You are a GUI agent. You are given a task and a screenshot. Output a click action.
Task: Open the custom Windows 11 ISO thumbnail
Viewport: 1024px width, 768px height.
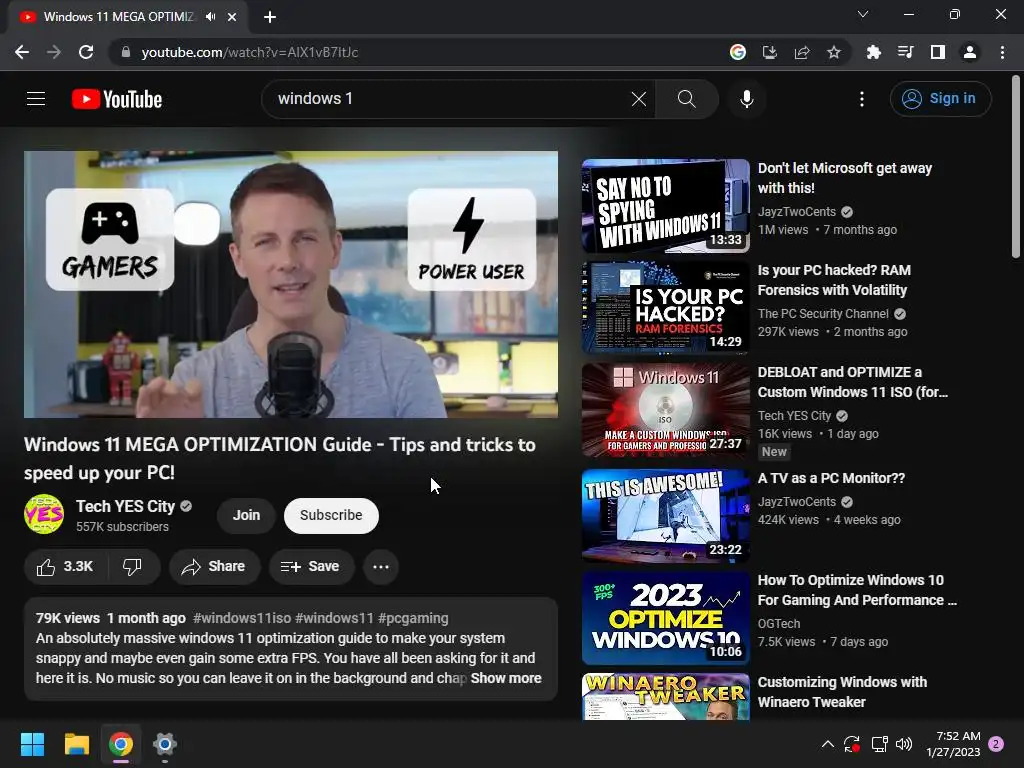click(665, 409)
